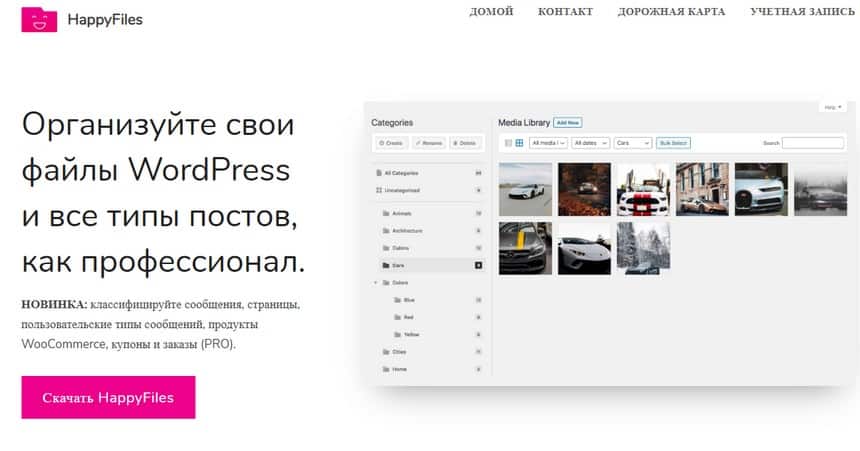The image size is (860, 451).
Task: Open the light blue Bugatti thumbnail
Action: (761, 189)
